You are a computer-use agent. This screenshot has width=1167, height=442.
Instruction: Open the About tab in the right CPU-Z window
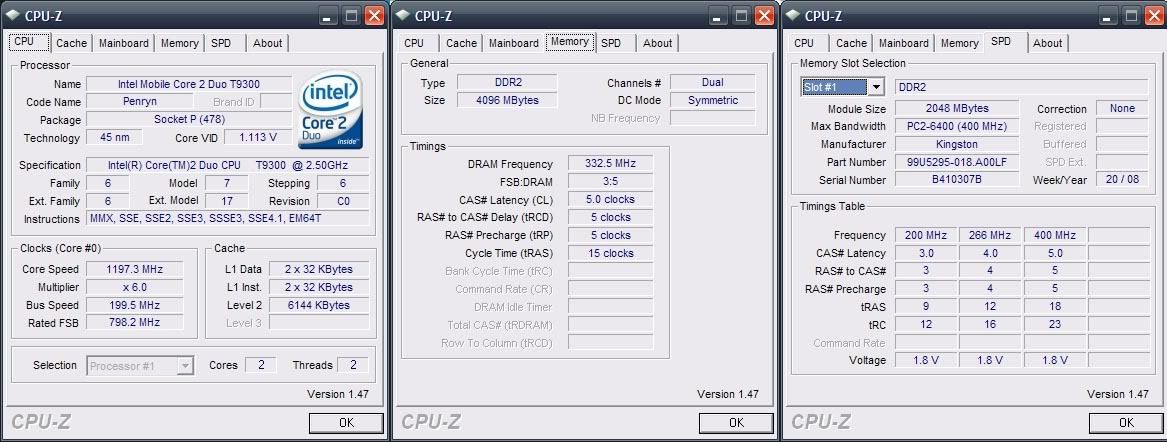[1047, 43]
